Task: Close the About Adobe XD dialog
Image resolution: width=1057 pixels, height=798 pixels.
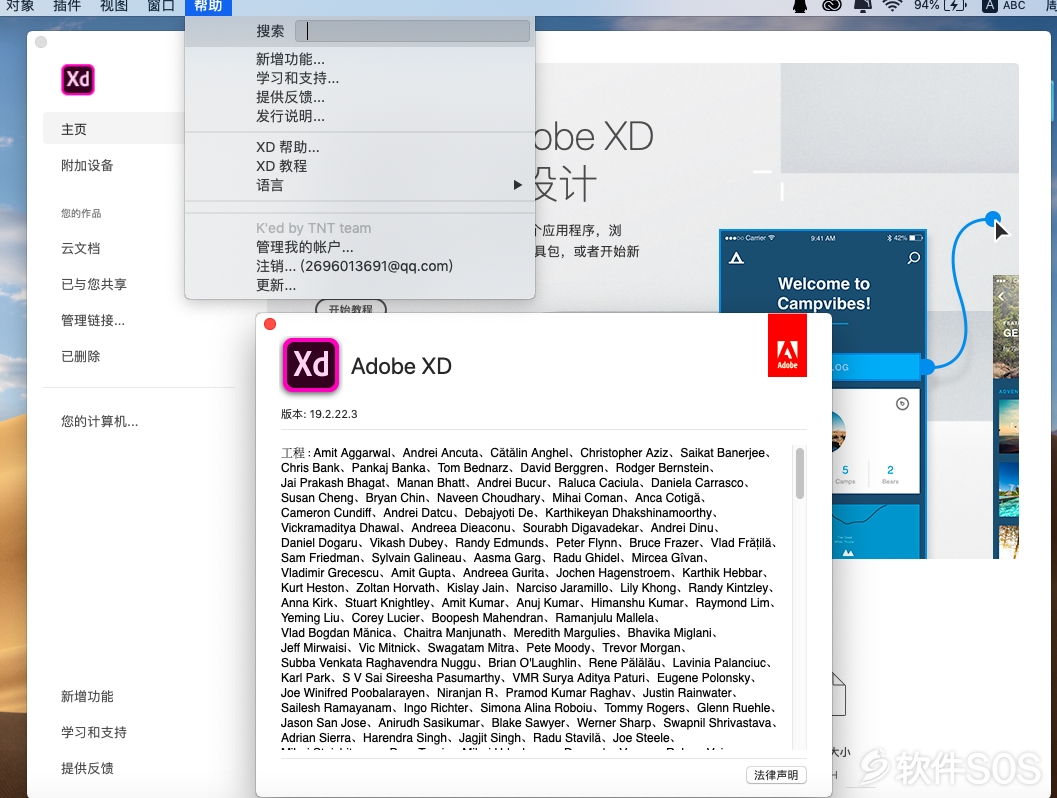Action: (x=270, y=324)
